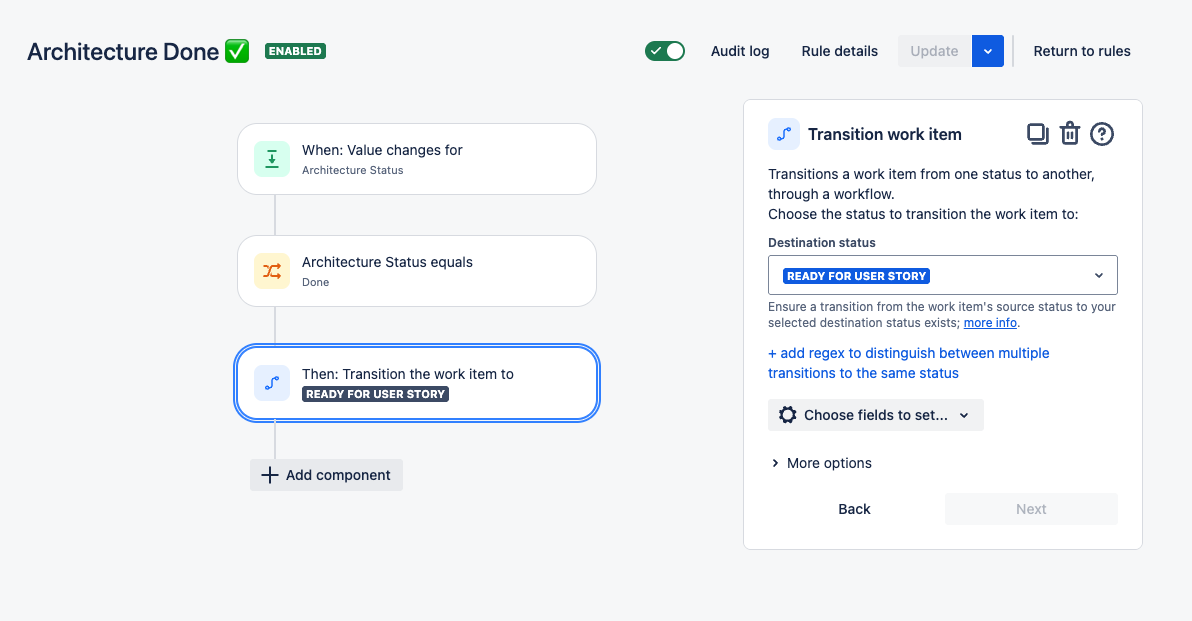Viewport: 1192px width, 621px height.
Task: Duplicate the component using the copy icon
Action: 1038,133
